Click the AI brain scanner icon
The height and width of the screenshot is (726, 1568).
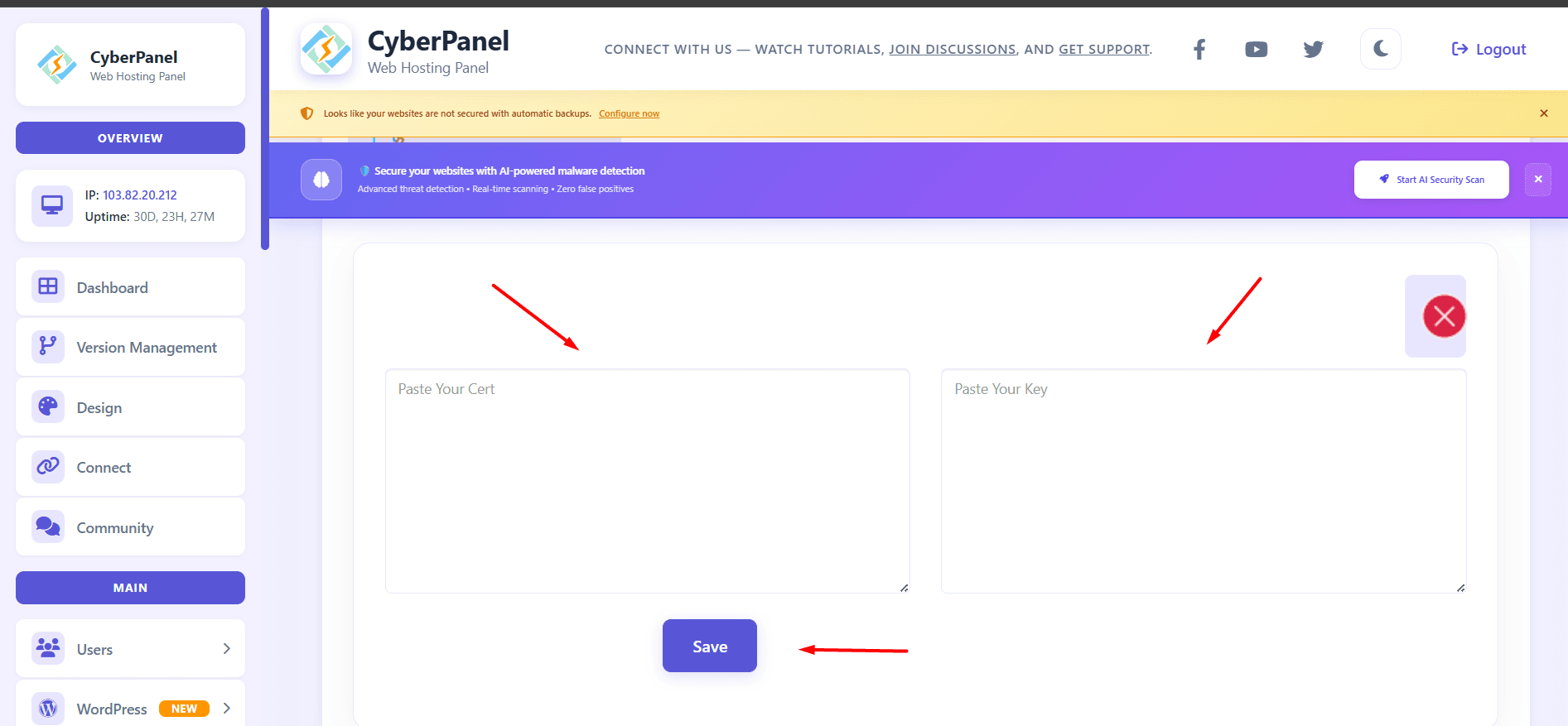tap(321, 180)
